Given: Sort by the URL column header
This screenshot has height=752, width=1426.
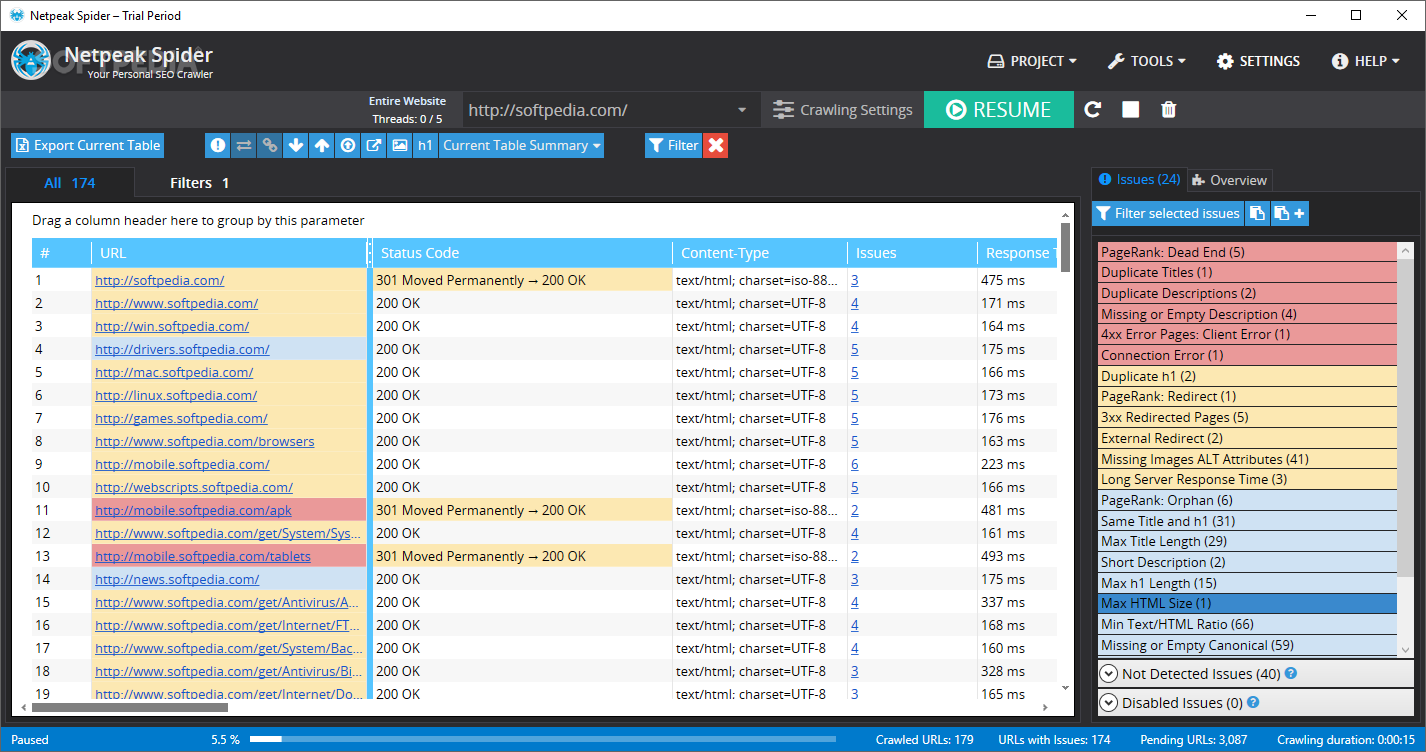Looking at the screenshot, I should [x=229, y=253].
